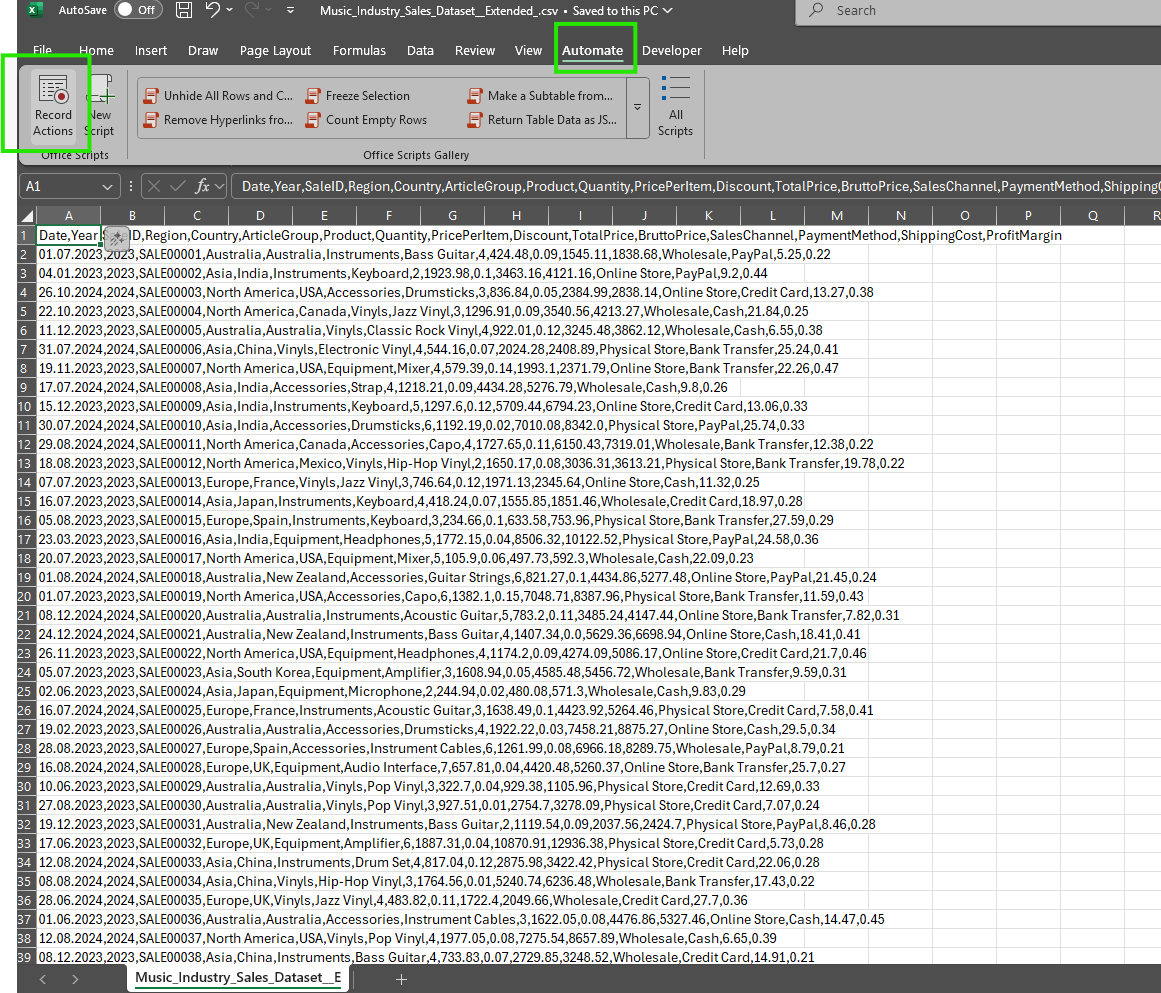Viewport: 1161px width, 993px height.
Task: Open the Help tab
Action: [x=735, y=50]
